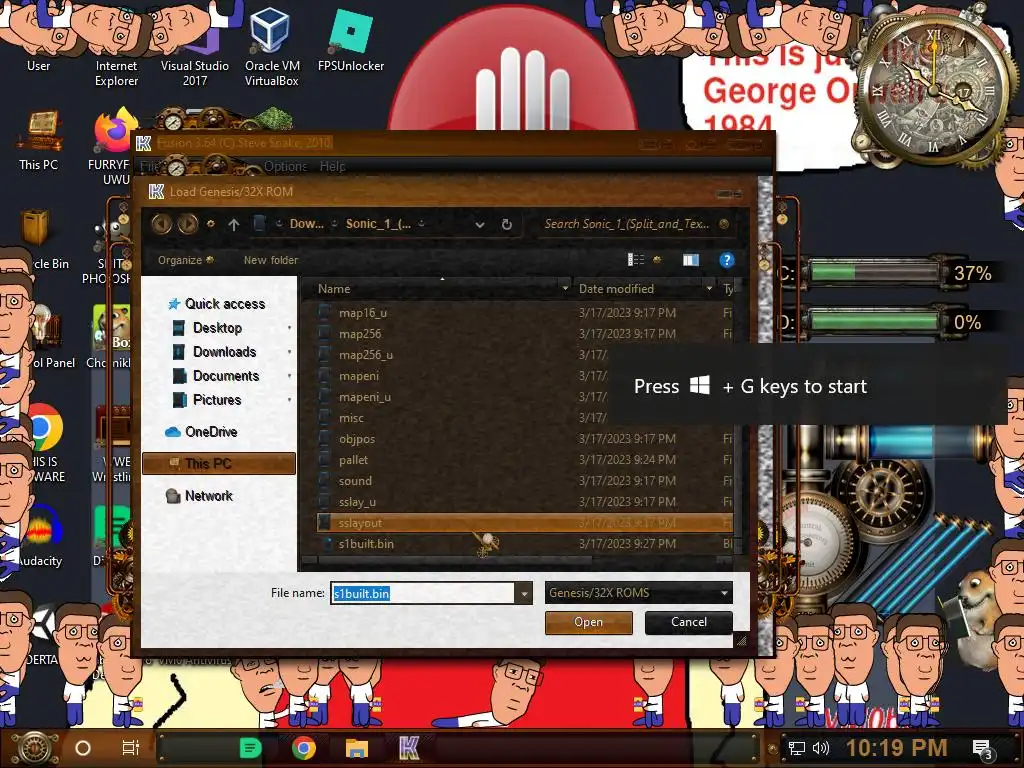Toggle the preview pane icon
The height and width of the screenshot is (768, 1024).
pyautogui.click(x=690, y=260)
